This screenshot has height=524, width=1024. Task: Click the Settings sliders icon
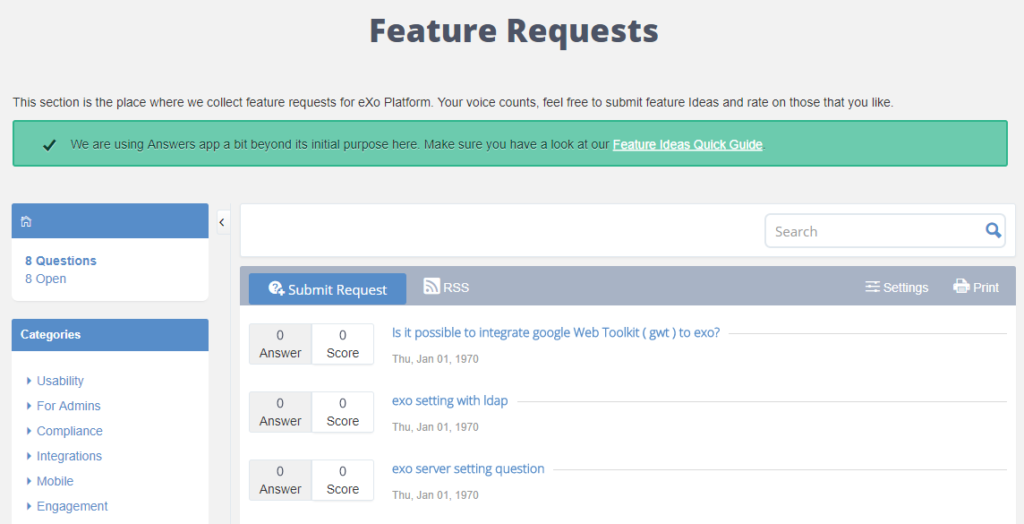pyautogui.click(x=872, y=287)
